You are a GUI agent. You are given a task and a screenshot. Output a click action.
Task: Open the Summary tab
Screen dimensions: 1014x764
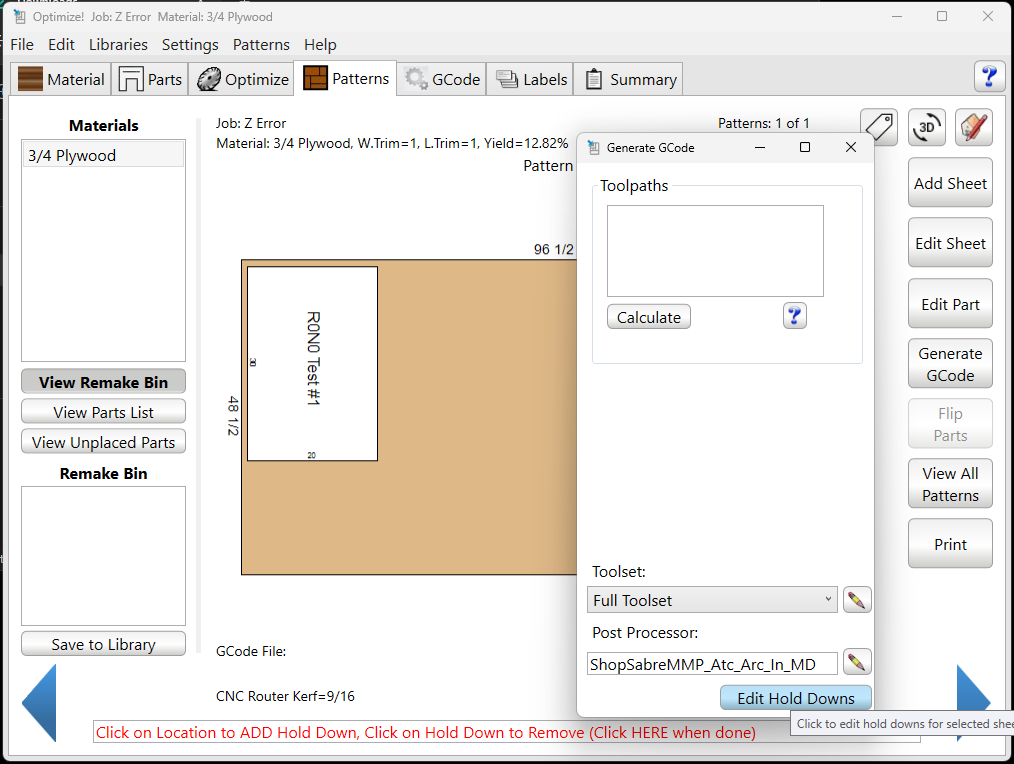[x=630, y=80]
